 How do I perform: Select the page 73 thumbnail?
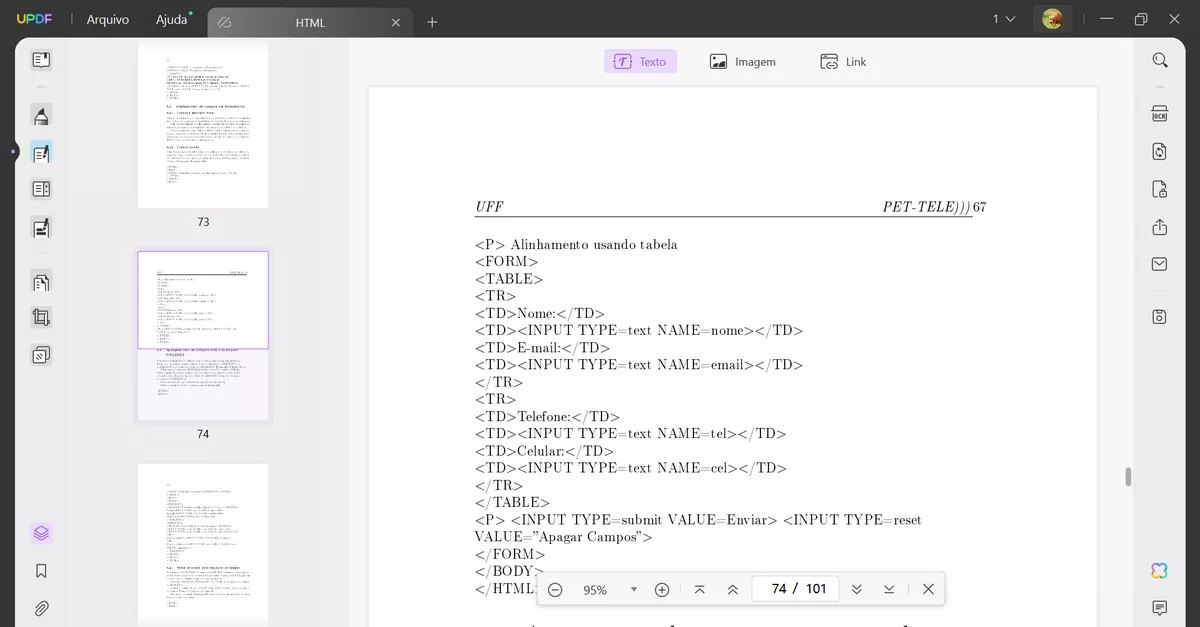tap(203, 125)
